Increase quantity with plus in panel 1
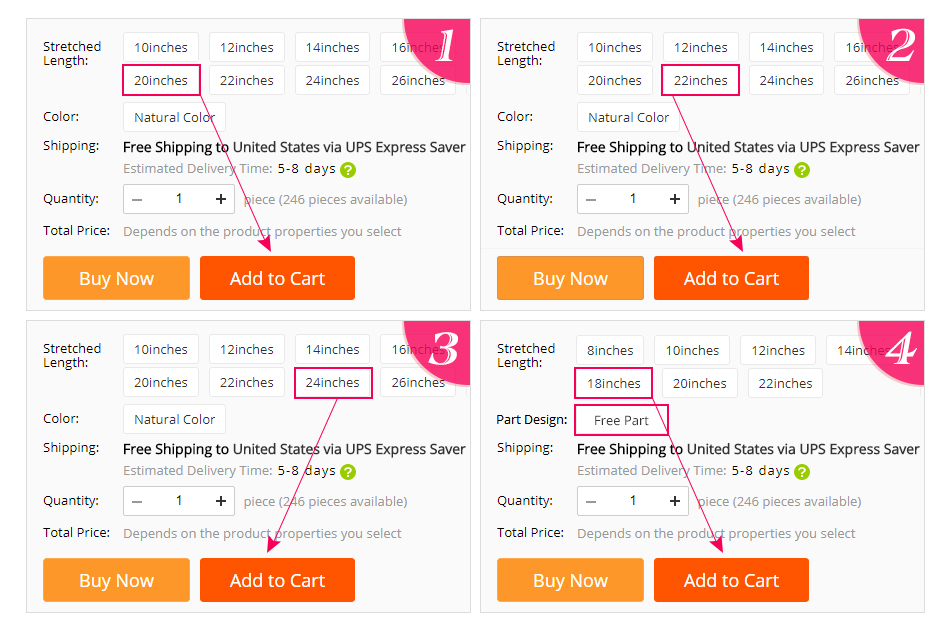 (221, 199)
